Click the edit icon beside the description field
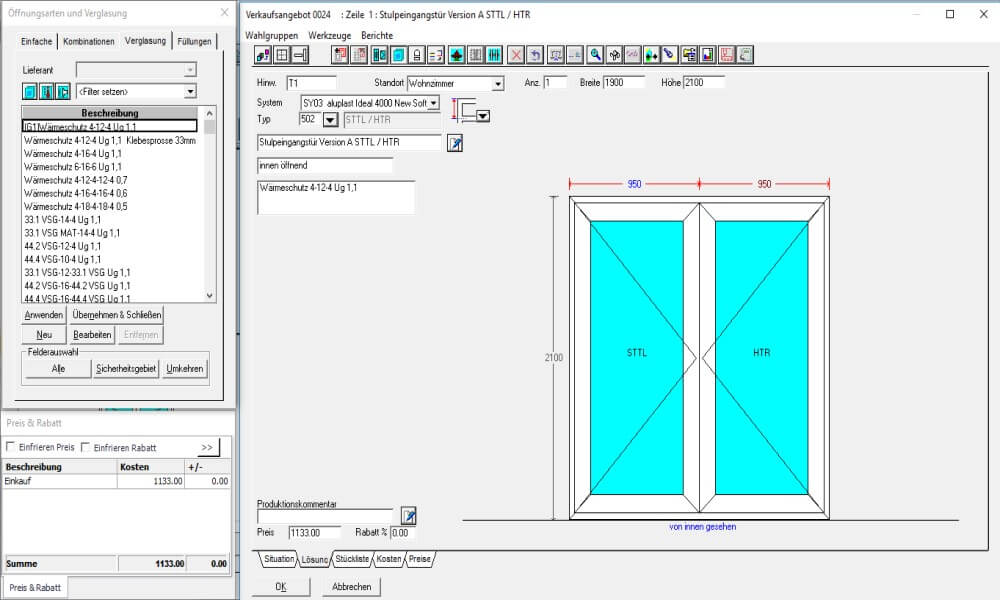The width and height of the screenshot is (1000, 600). 455,143
